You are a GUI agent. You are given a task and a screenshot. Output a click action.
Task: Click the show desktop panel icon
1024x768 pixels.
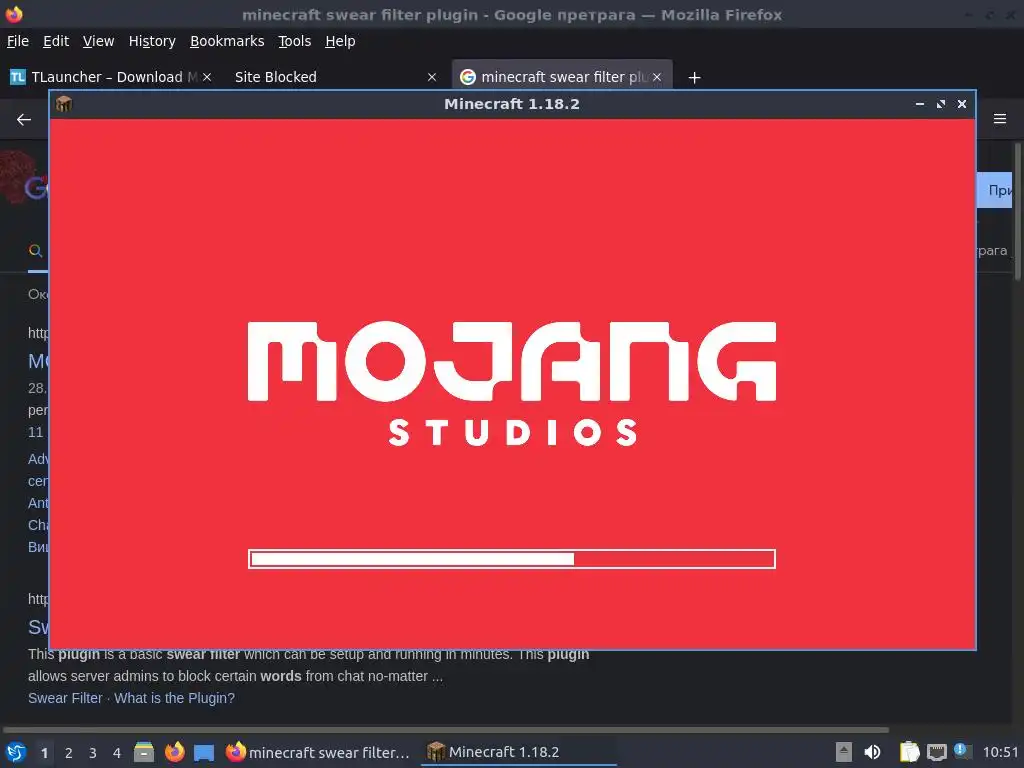pyautogui.click(x=204, y=752)
